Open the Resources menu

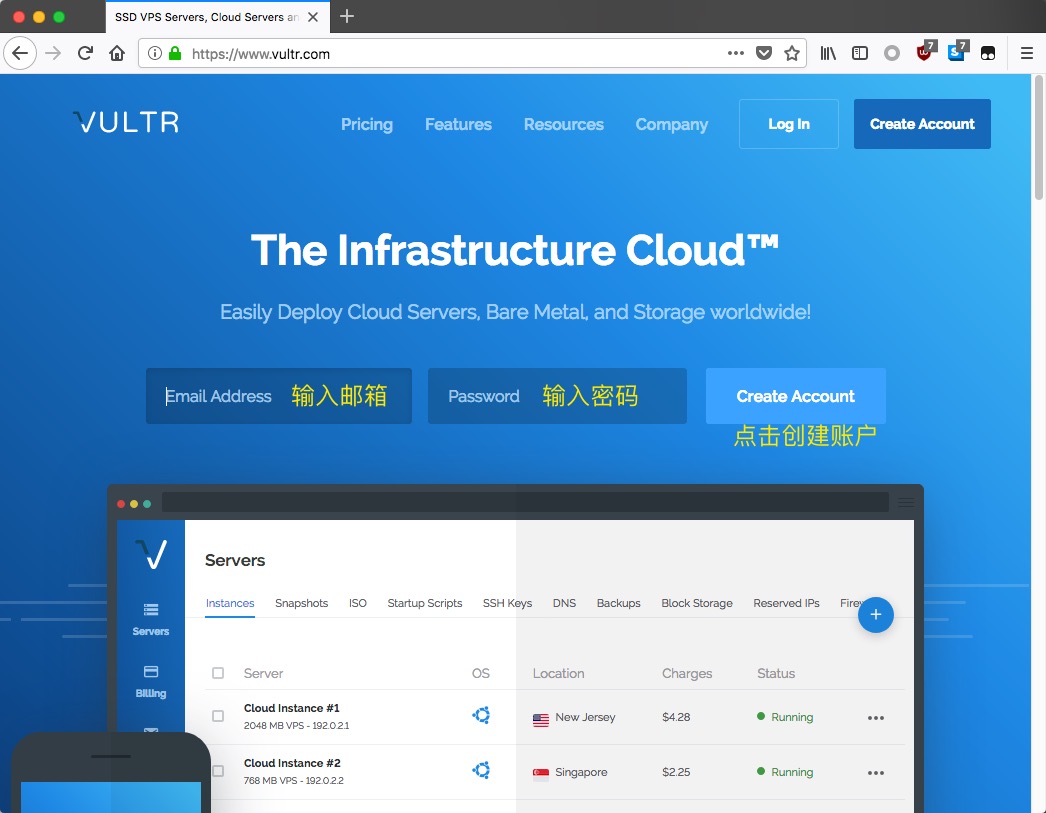coord(564,125)
